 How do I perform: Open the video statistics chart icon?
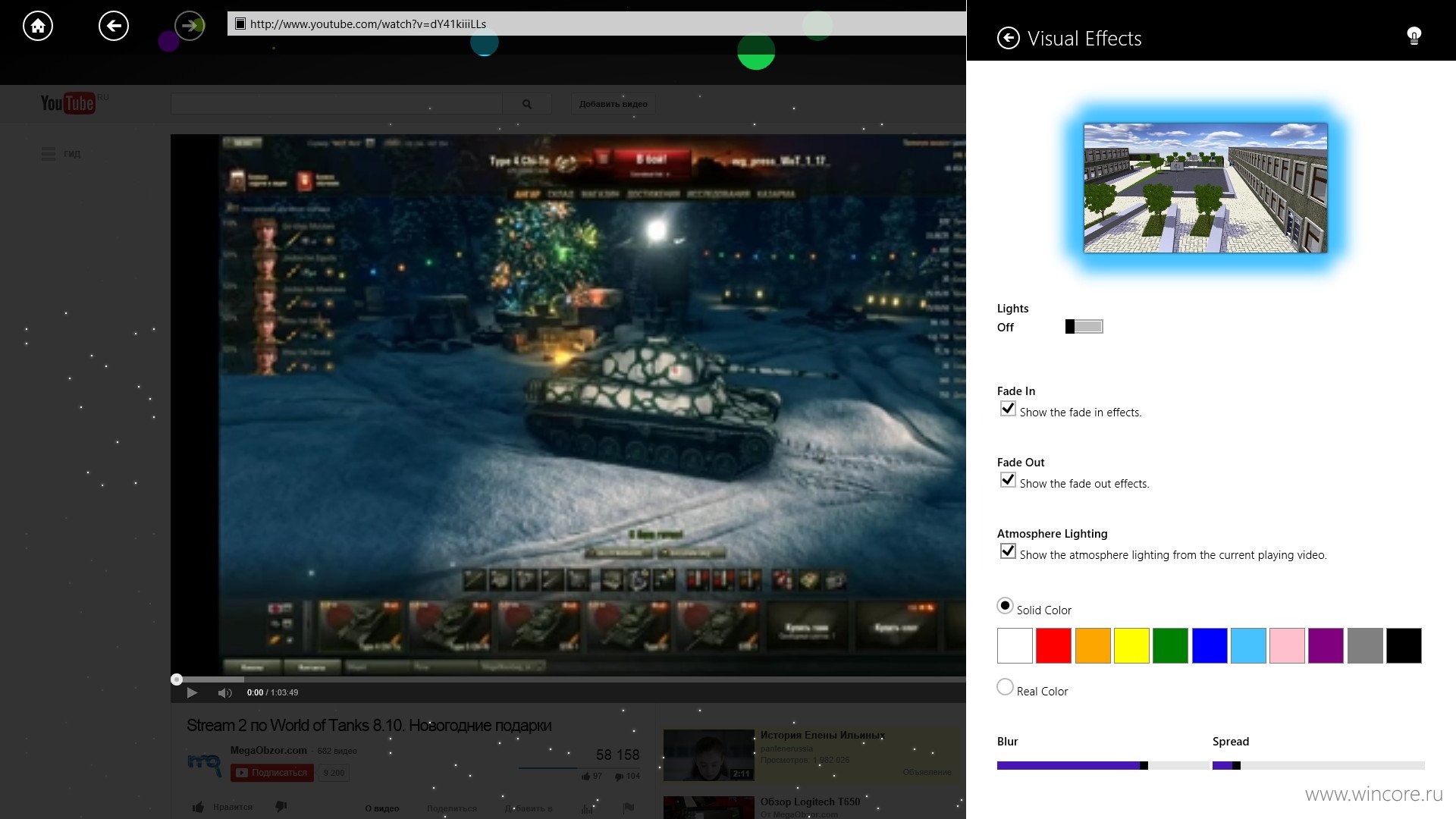587,808
